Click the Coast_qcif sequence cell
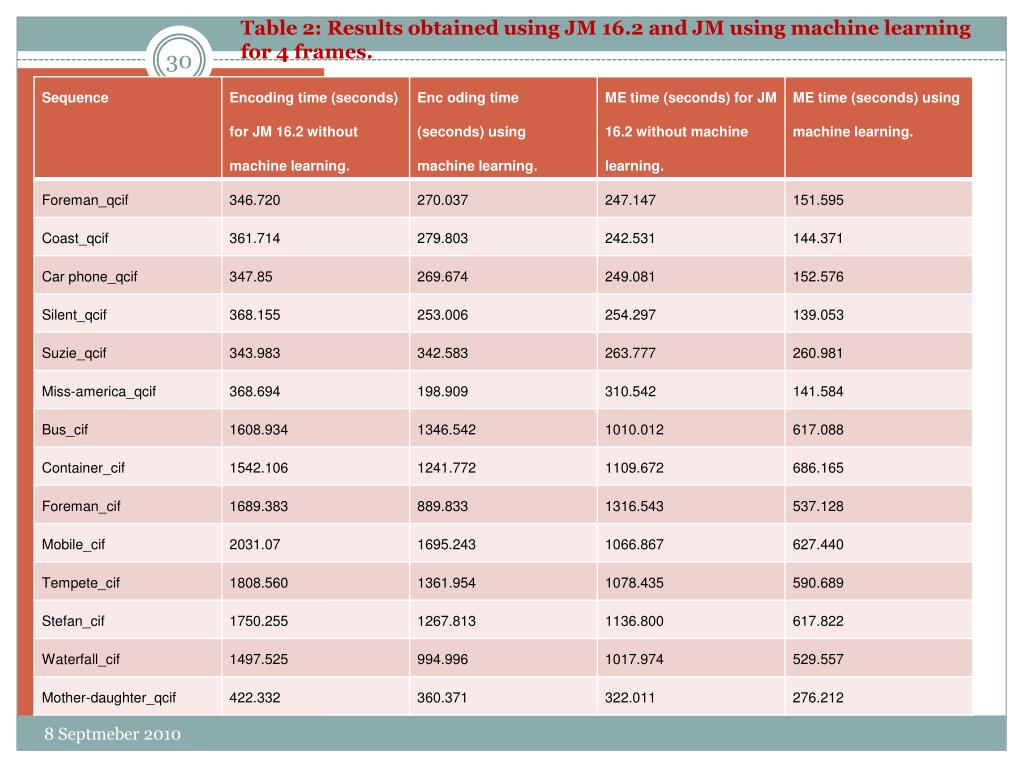The height and width of the screenshot is (768, 1024). (x=75, y=238)
